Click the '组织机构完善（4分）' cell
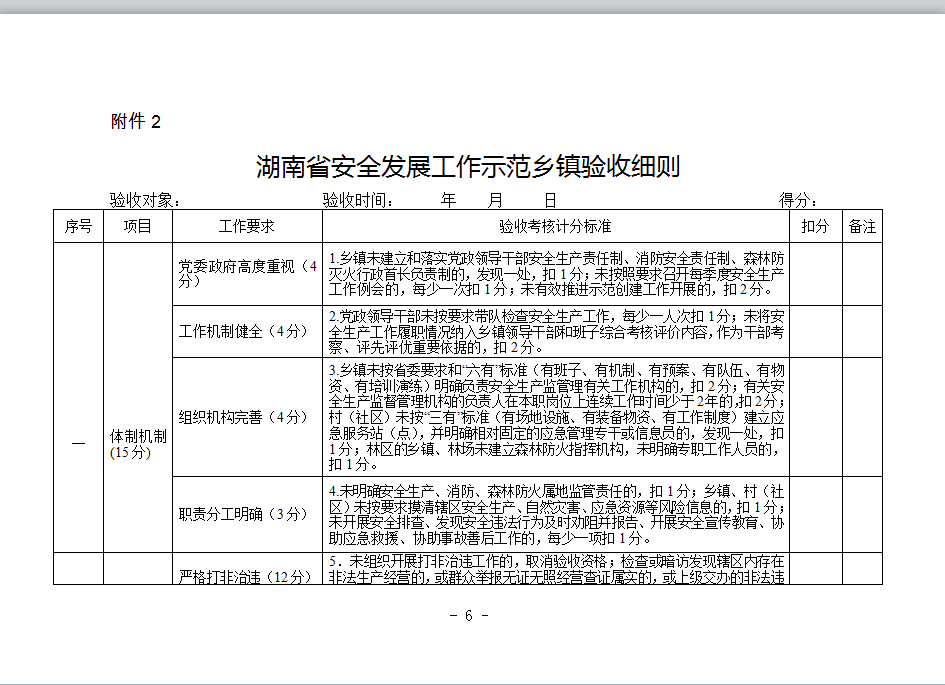This screenshot has width=945, height=685. point(247,417)
